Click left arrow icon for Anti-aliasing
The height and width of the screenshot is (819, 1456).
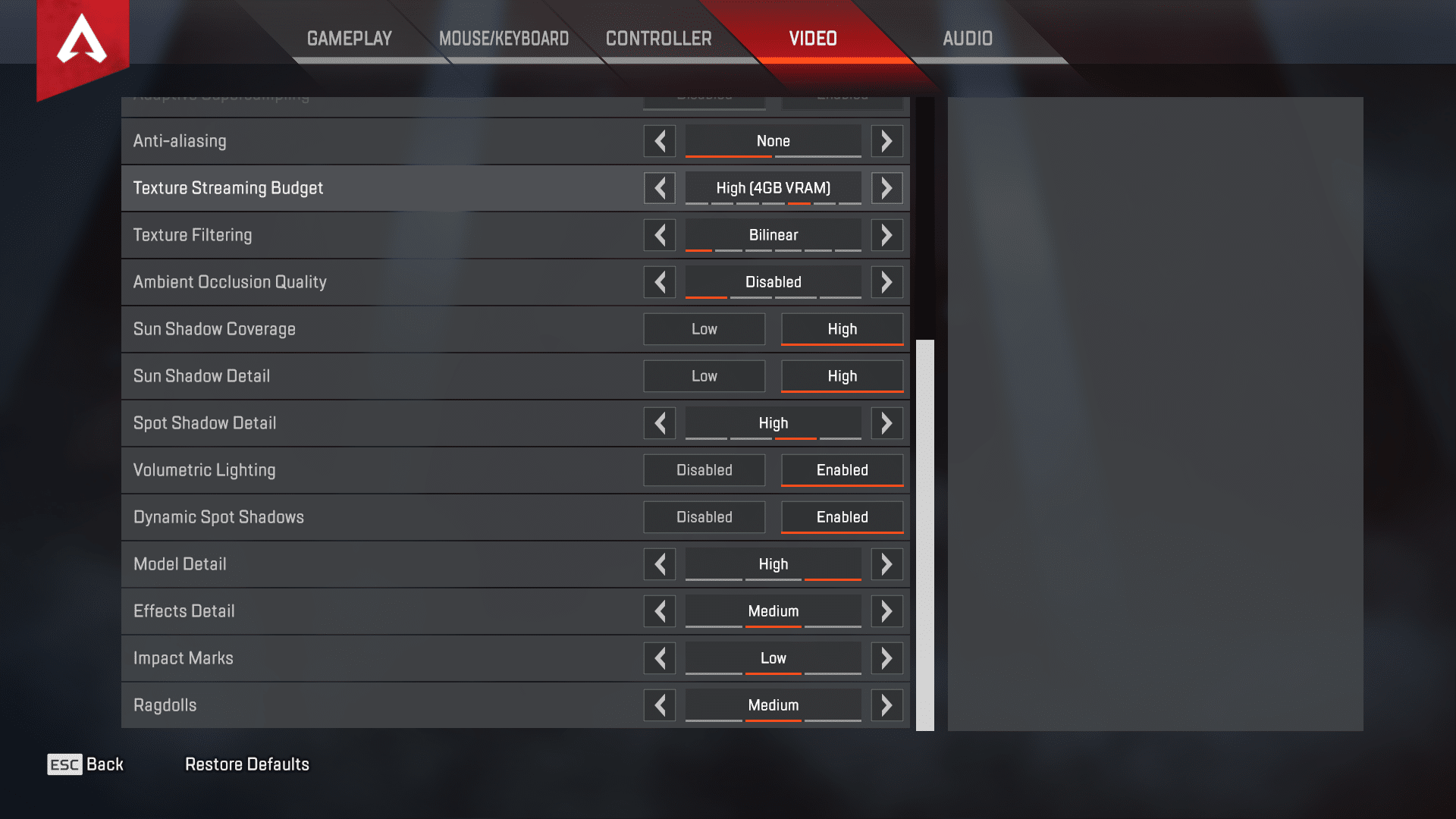(x=659, y=140)
